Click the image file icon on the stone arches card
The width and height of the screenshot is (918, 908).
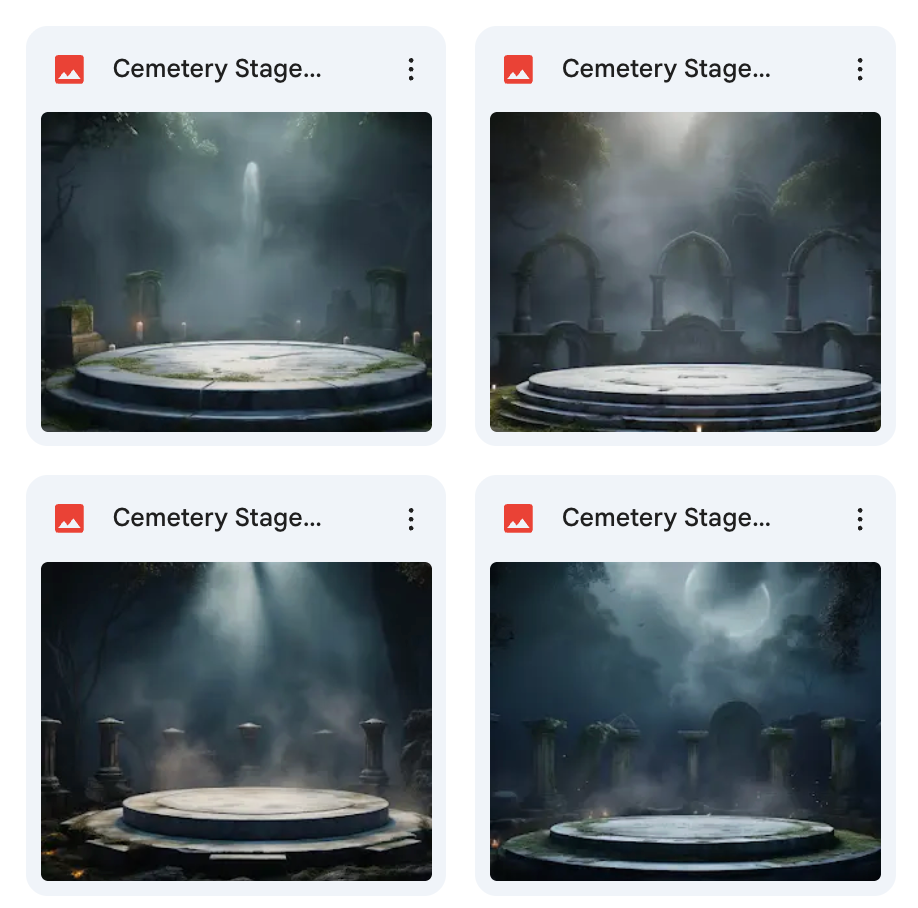tap(518, 69)
